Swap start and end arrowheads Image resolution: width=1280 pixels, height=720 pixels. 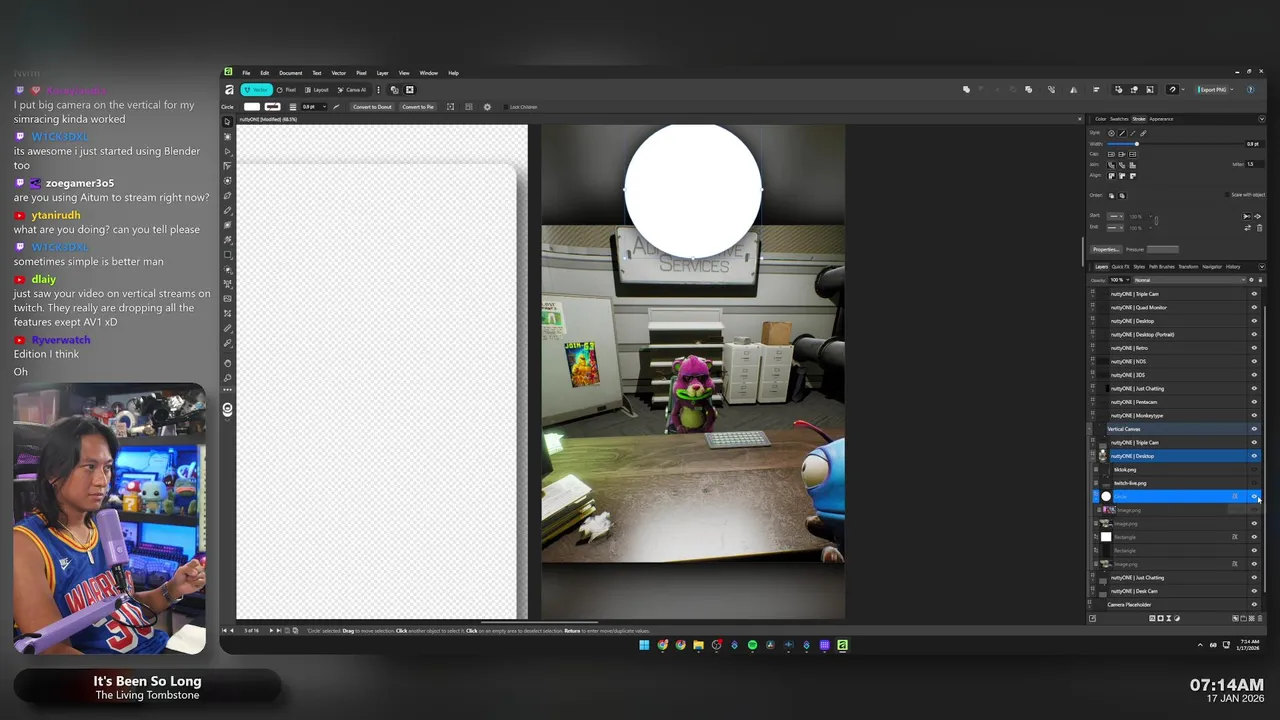click(1248, 228)
